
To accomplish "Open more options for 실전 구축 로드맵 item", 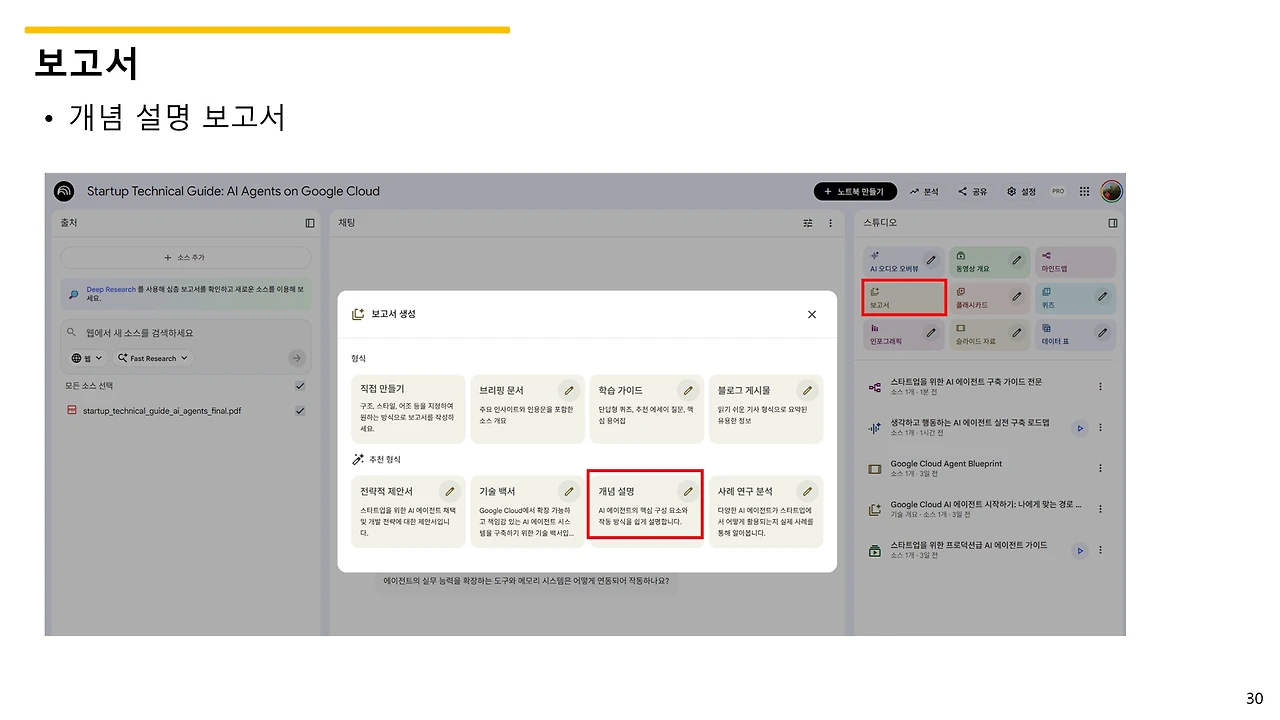I will (1101, 428).
